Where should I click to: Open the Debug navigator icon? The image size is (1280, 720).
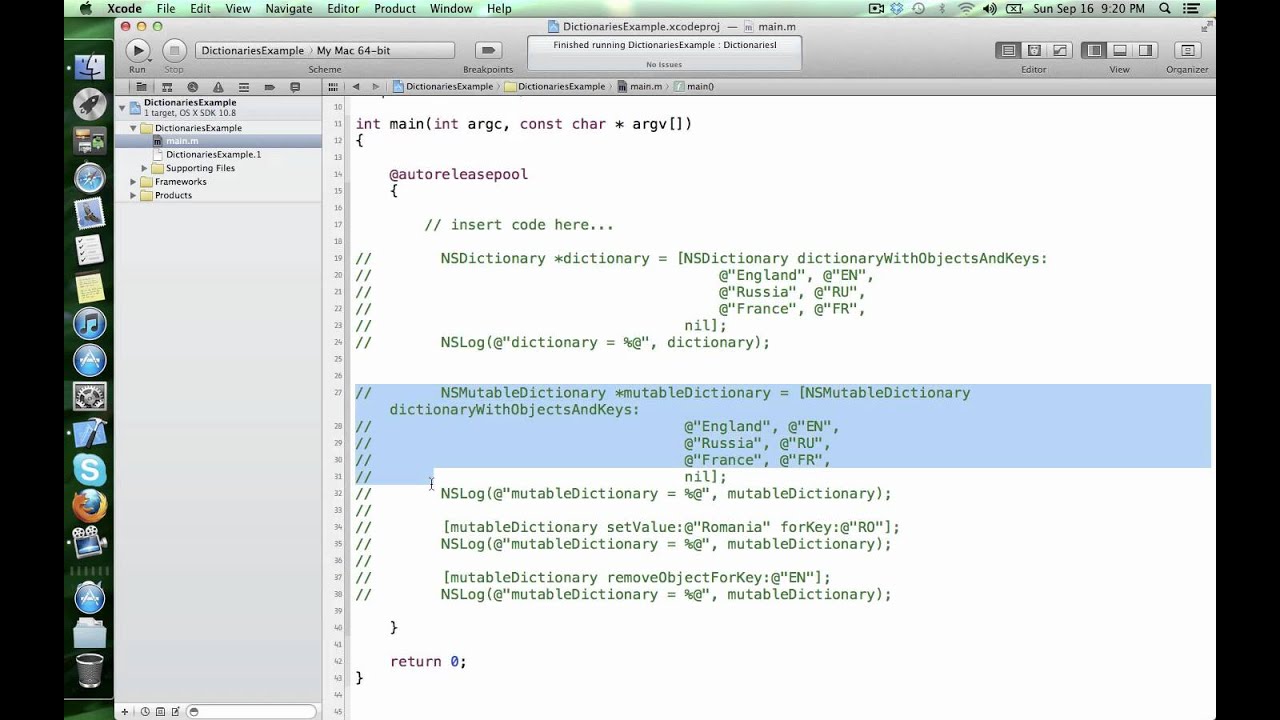coord(244,87)
